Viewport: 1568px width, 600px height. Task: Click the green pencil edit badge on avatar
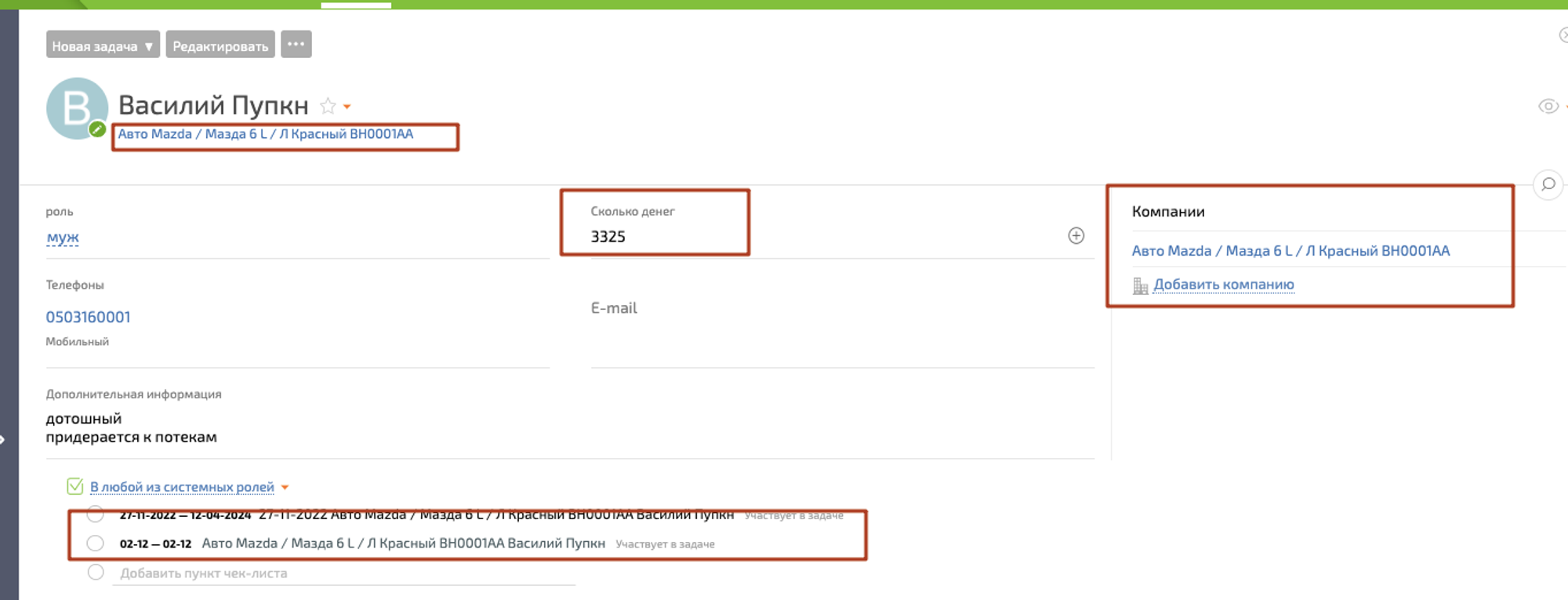tap(97, 129)
